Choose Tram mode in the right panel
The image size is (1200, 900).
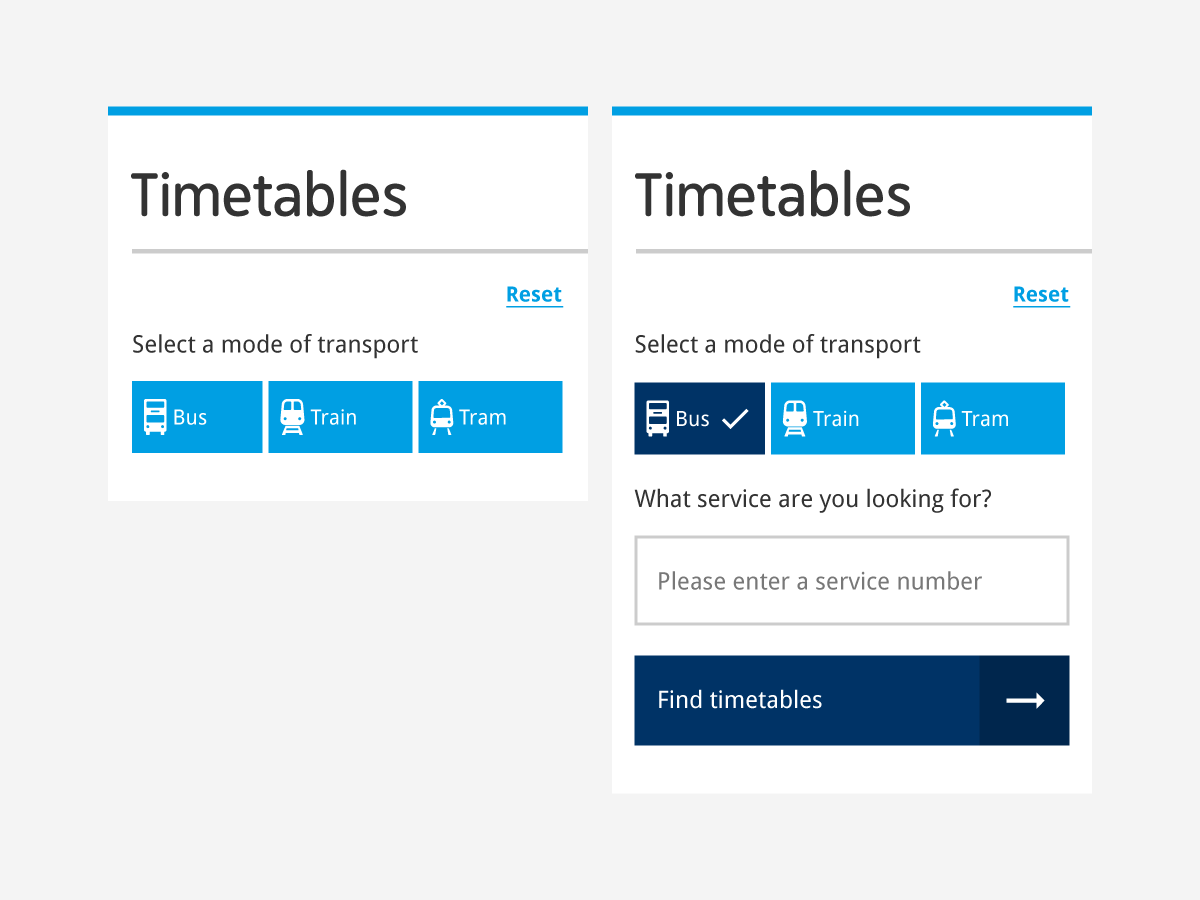993,418
